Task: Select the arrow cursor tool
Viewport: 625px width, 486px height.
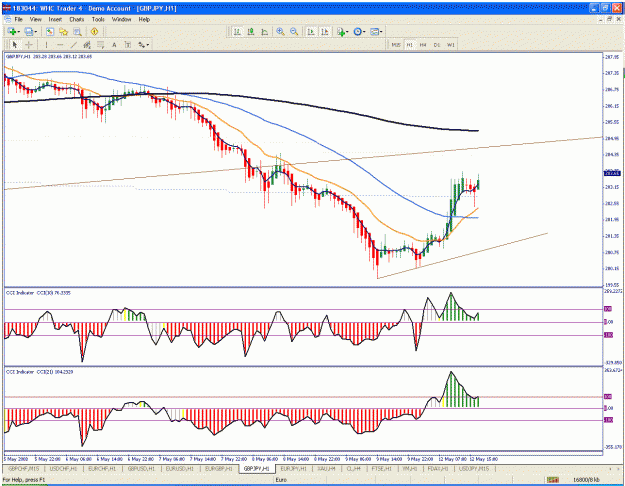Action: pyautogui.click(x=15, y=45)
